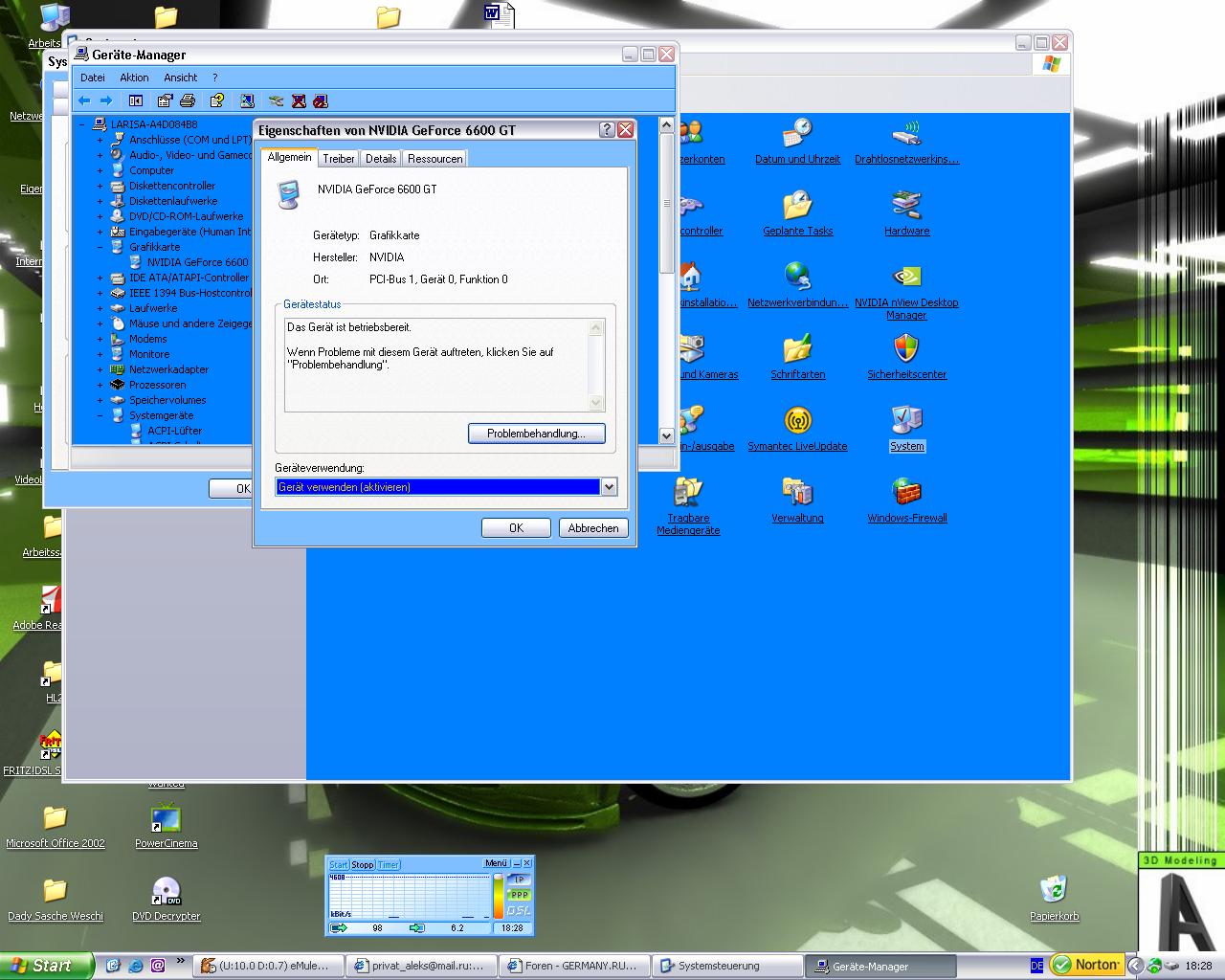Click Stopp in the DSL monitor widget

tap(363, 864)
